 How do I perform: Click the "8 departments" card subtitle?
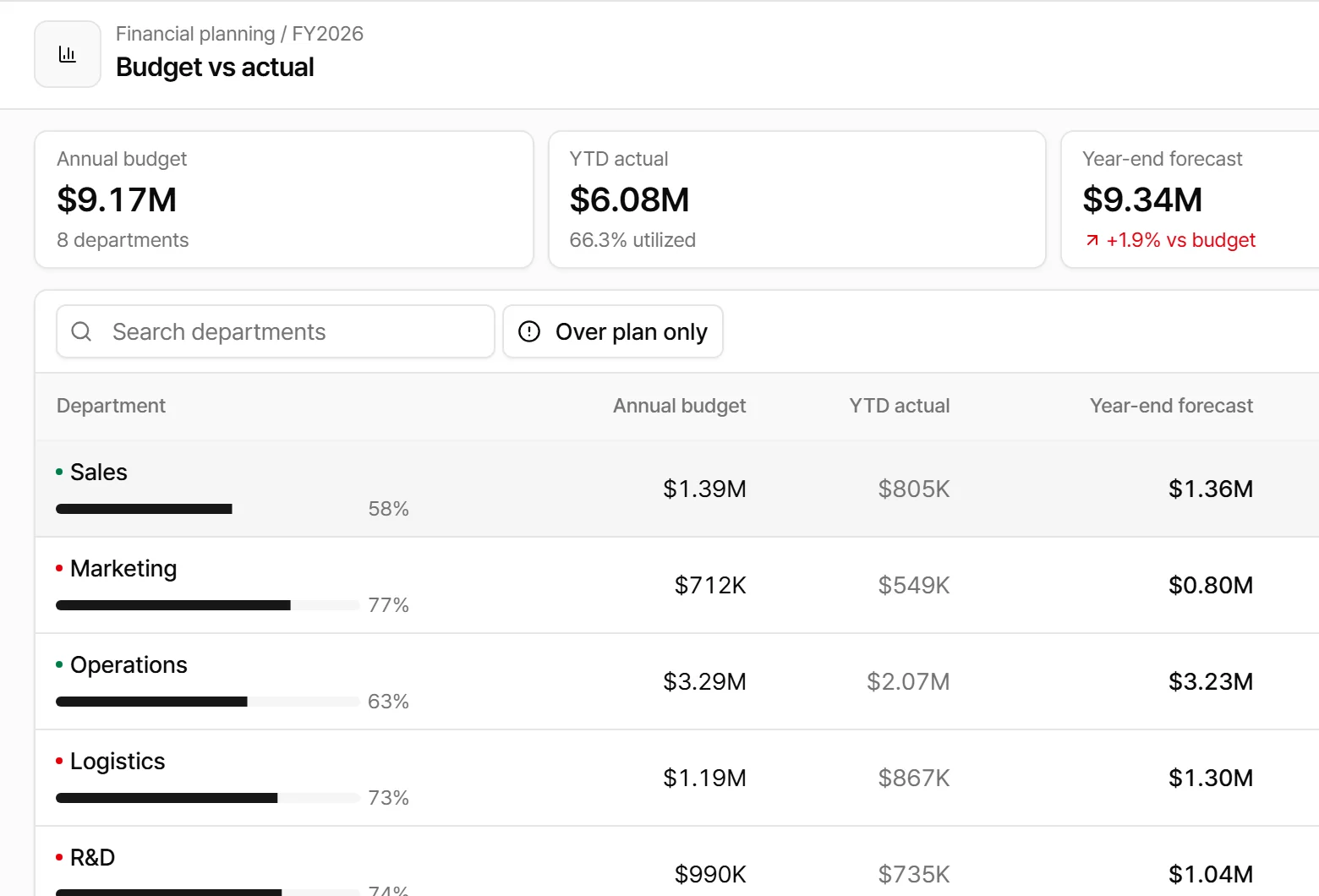click(123, 240)
